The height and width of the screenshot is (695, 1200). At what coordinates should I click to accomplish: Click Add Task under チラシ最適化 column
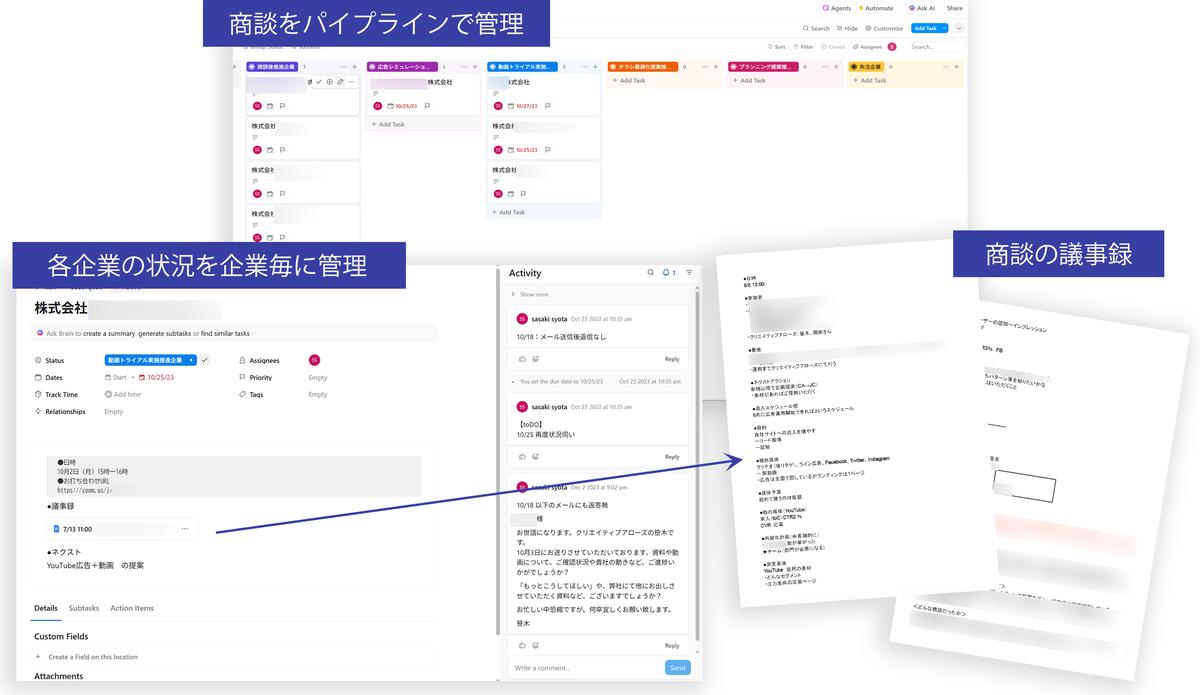pyautogui.click(x=629, y=80)
